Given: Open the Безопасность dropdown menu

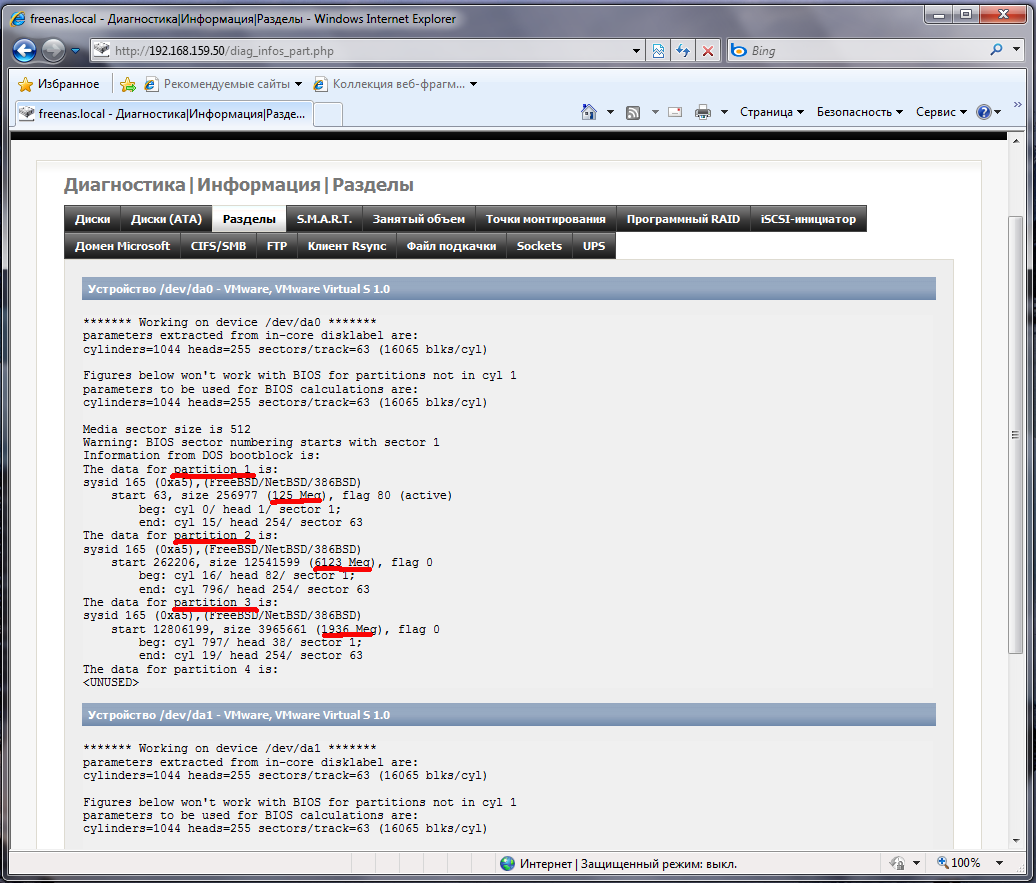Looking at the screenshot, I should 859,112.
